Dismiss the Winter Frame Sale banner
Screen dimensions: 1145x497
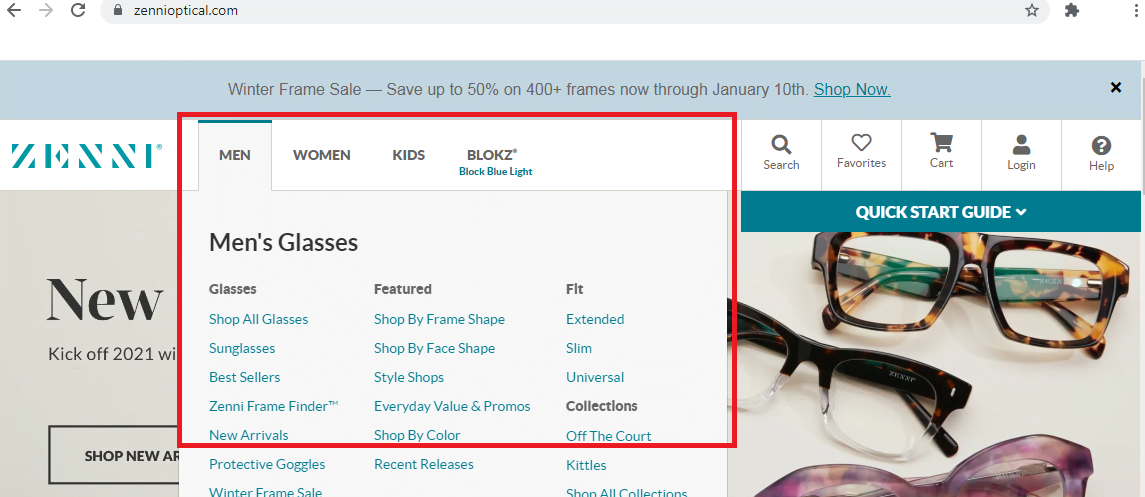coord(1116,88)
